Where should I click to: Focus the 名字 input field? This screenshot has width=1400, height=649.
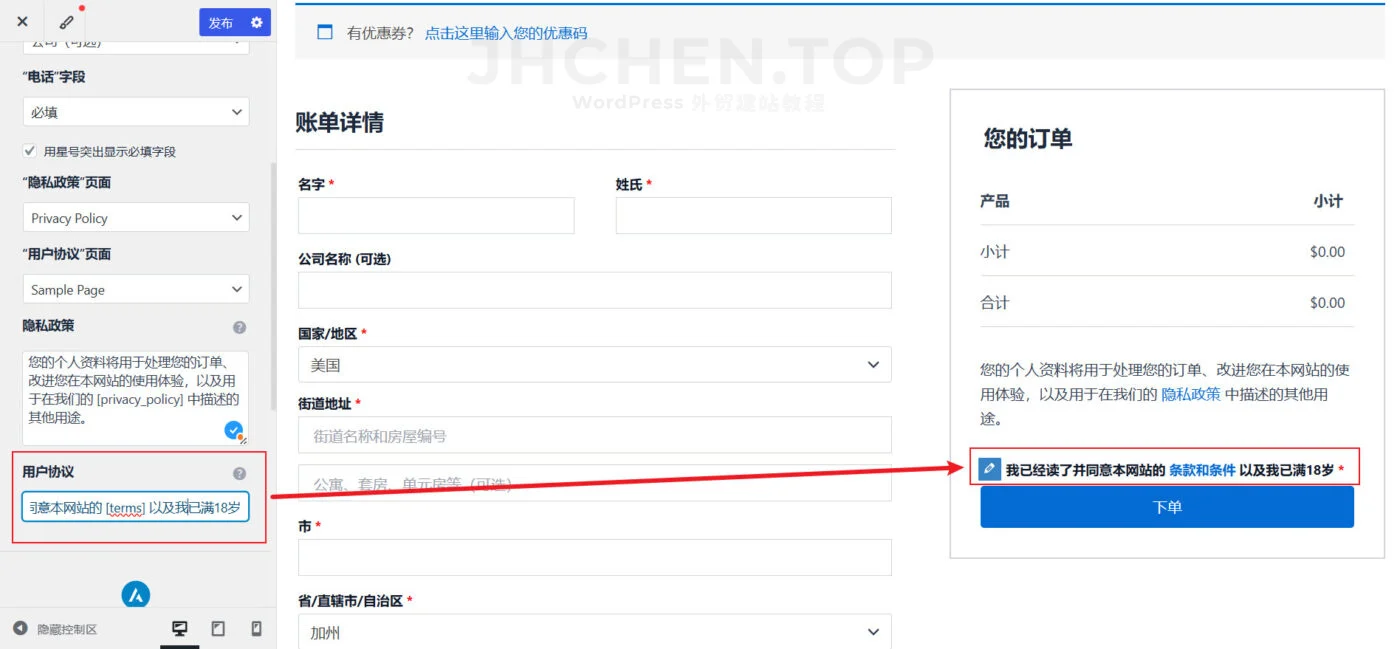(x=436, y=215)
